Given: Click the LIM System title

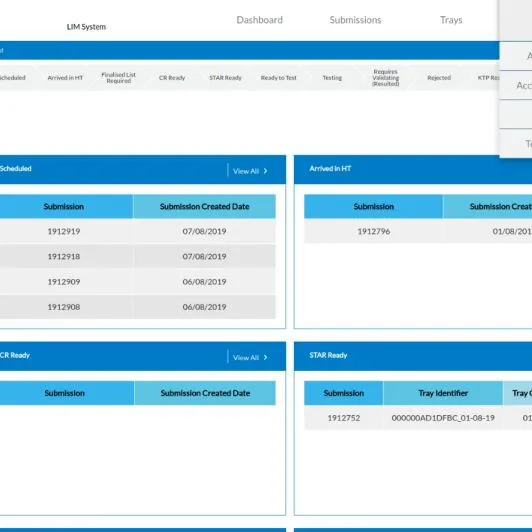Looking at the screenshot, I should coord(86,27).
